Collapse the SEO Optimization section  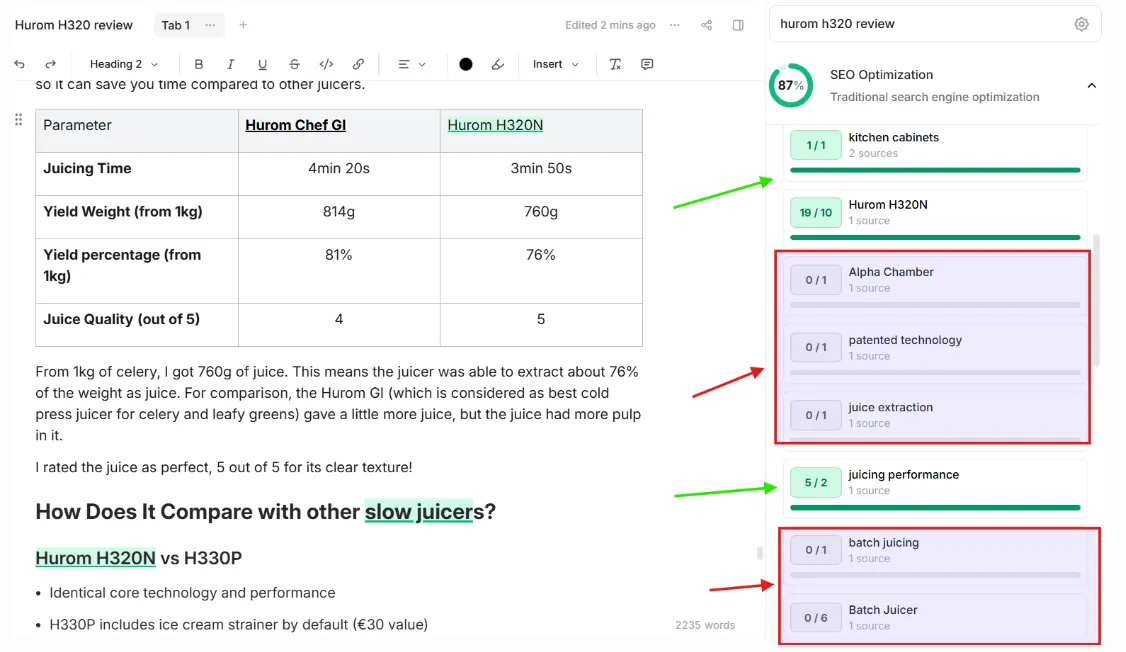coord(1092,85)
